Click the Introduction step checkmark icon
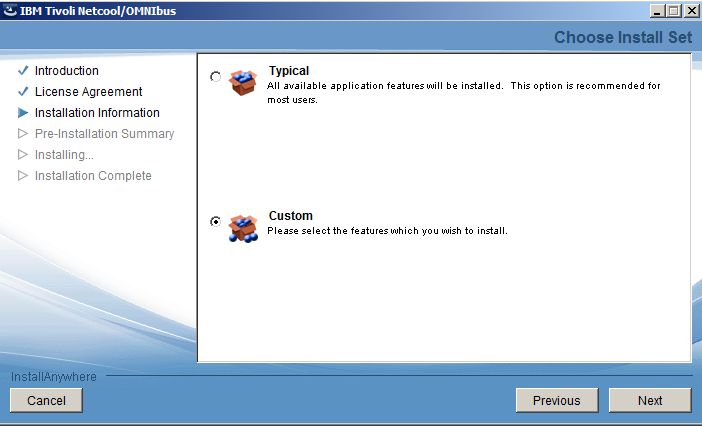This screenshot has width=702, height=426. tap(23, 70)
